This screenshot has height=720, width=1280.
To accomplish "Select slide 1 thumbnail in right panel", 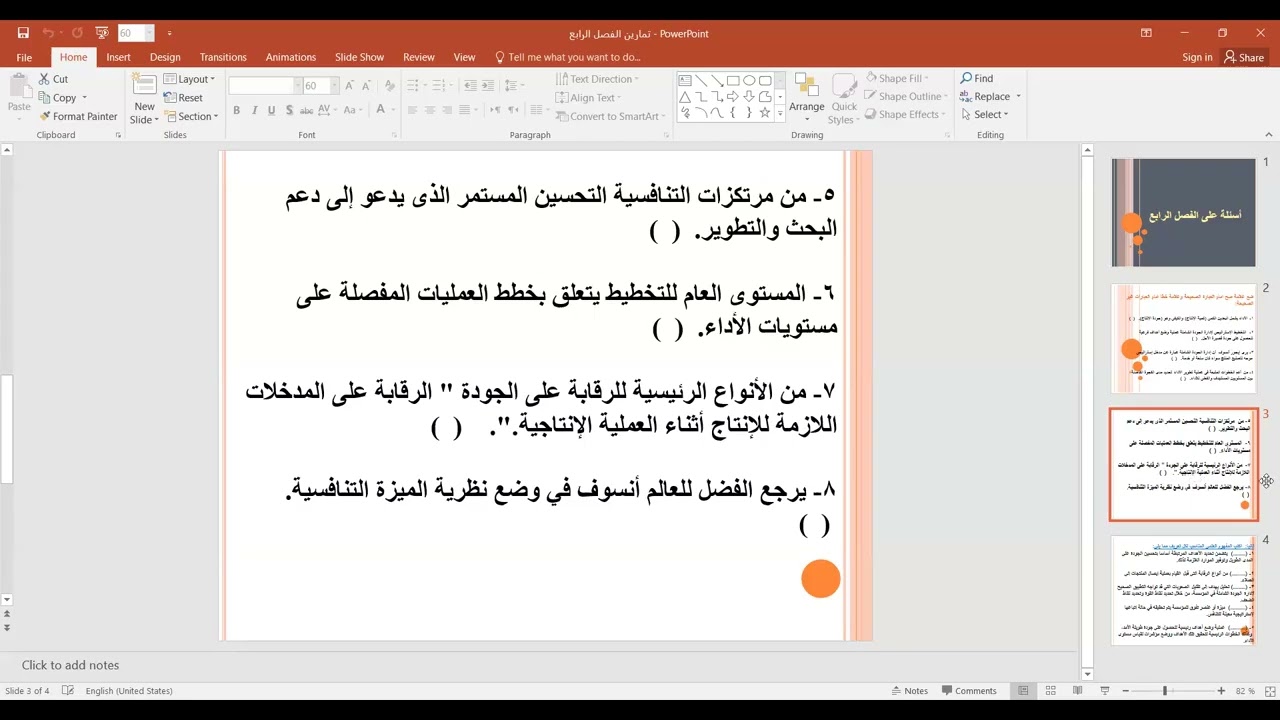I will pos(1183,213).
